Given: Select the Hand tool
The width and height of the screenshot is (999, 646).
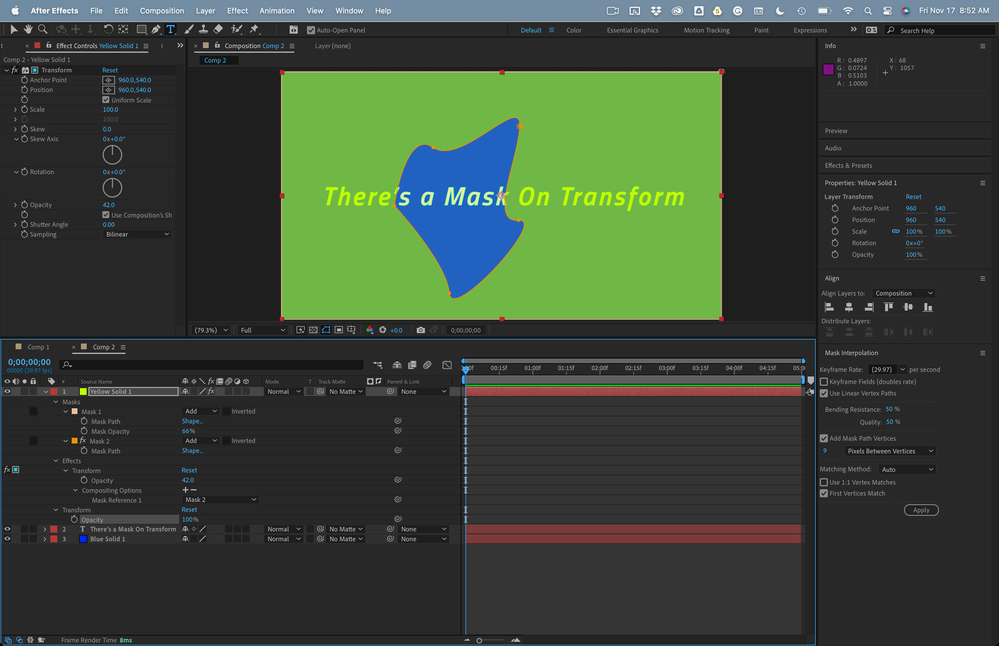Looking at the screenshot, I should 28,29.
